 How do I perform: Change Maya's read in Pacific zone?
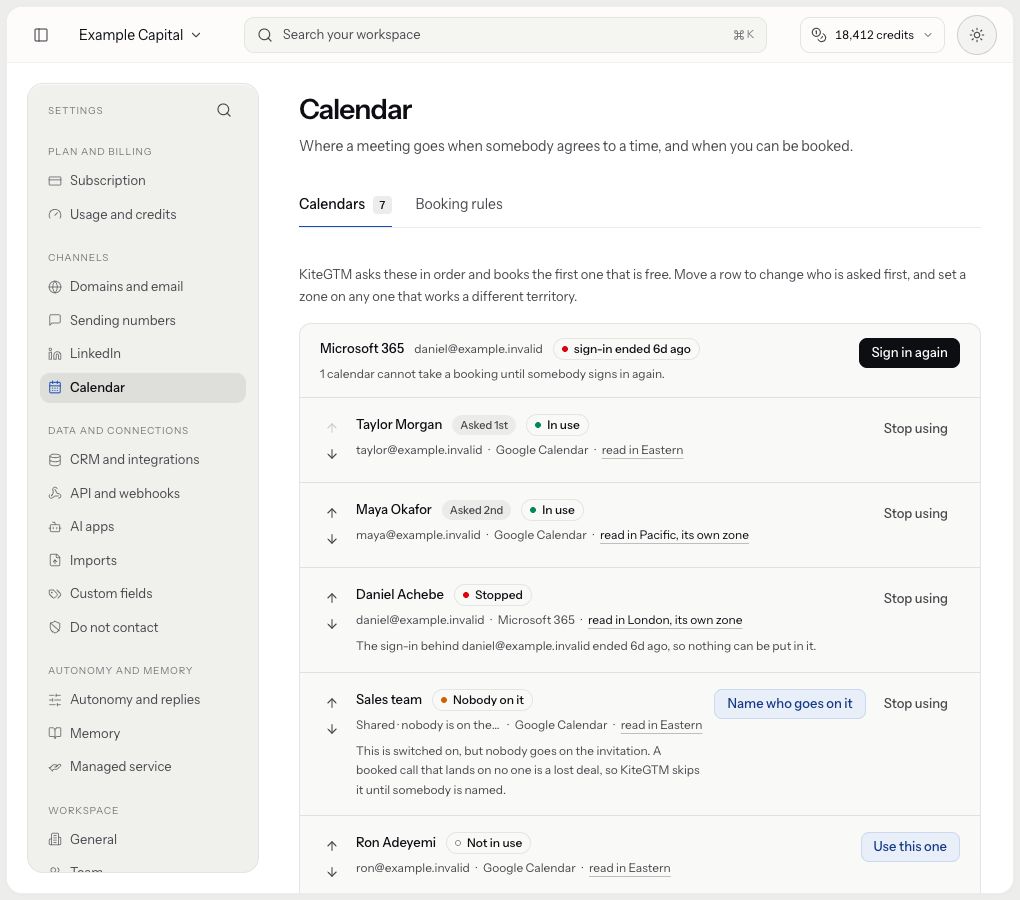[x=674, y=536]
